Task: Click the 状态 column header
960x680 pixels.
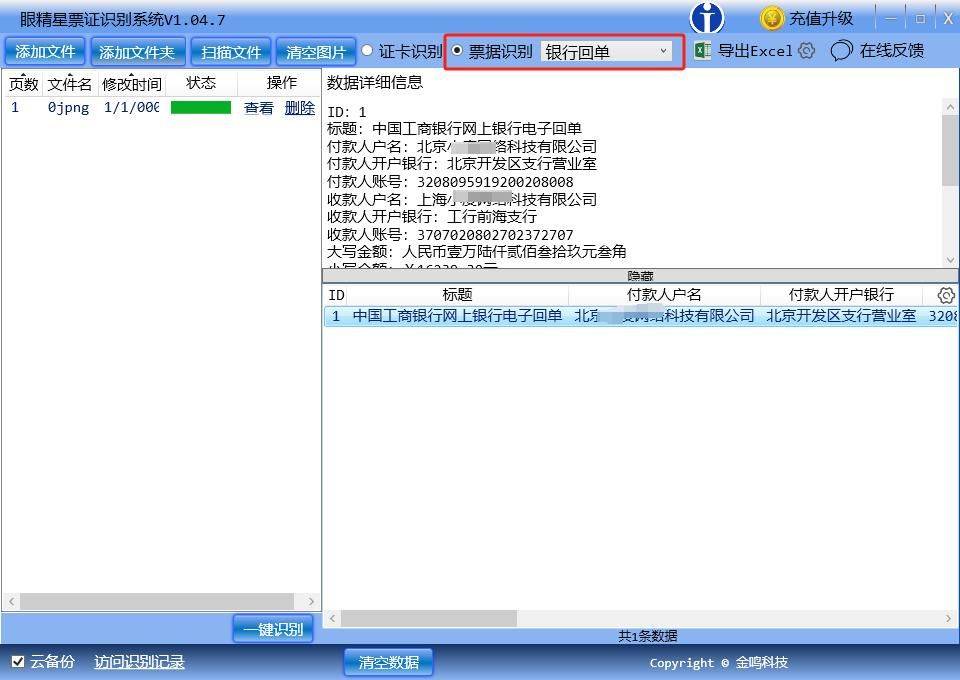Action: click(x=201, y=83)
